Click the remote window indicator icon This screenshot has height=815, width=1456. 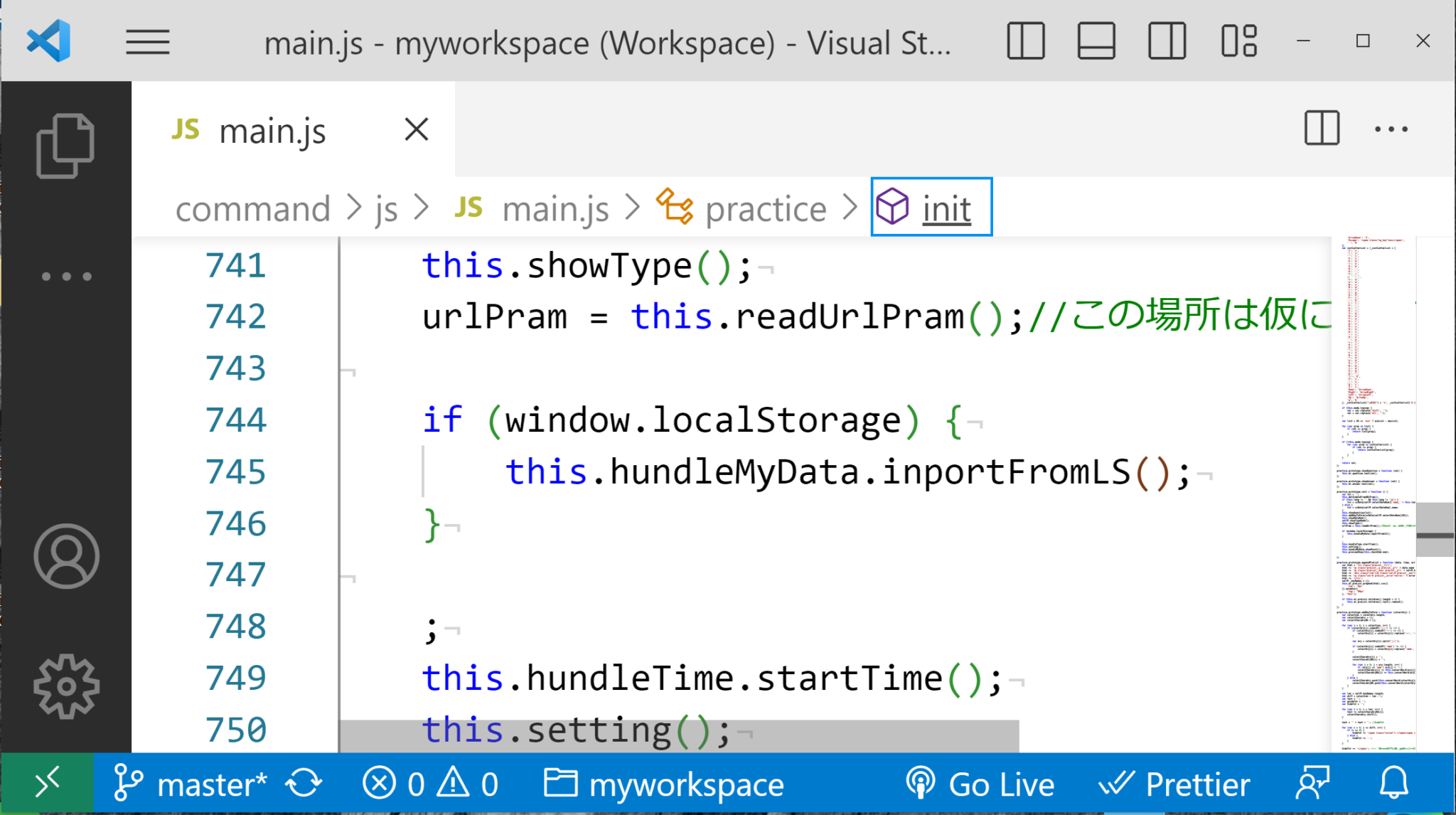[47, 784]
